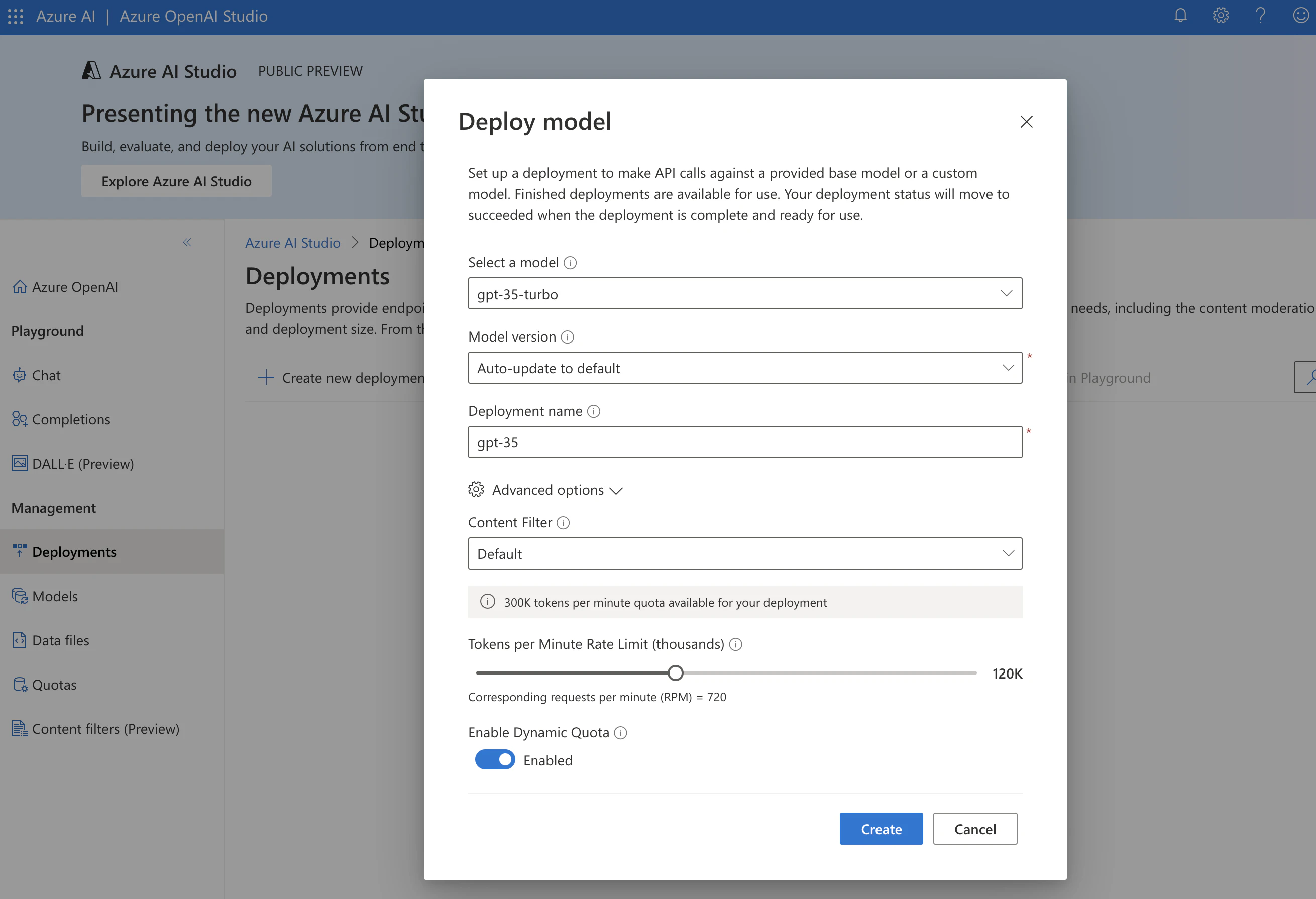Image resolution: width=1316 pixels, height=899 pixels.
Task: Click the Models icon in sidebar
Action: [20, 596]
